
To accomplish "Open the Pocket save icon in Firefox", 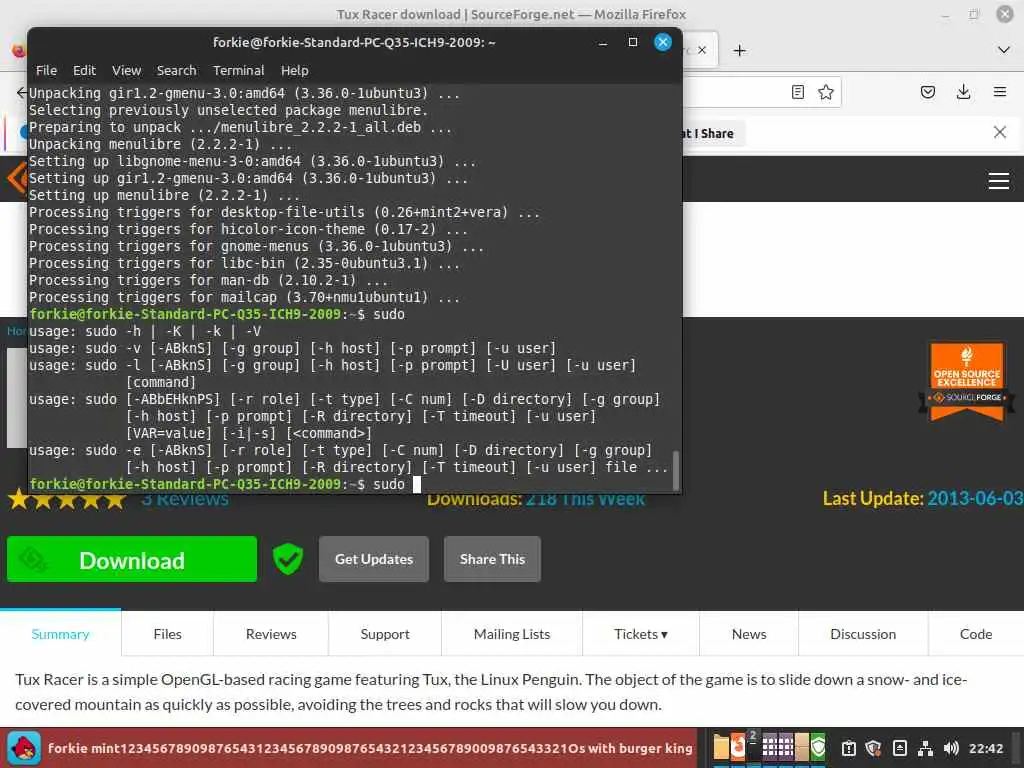I will 927,92.
